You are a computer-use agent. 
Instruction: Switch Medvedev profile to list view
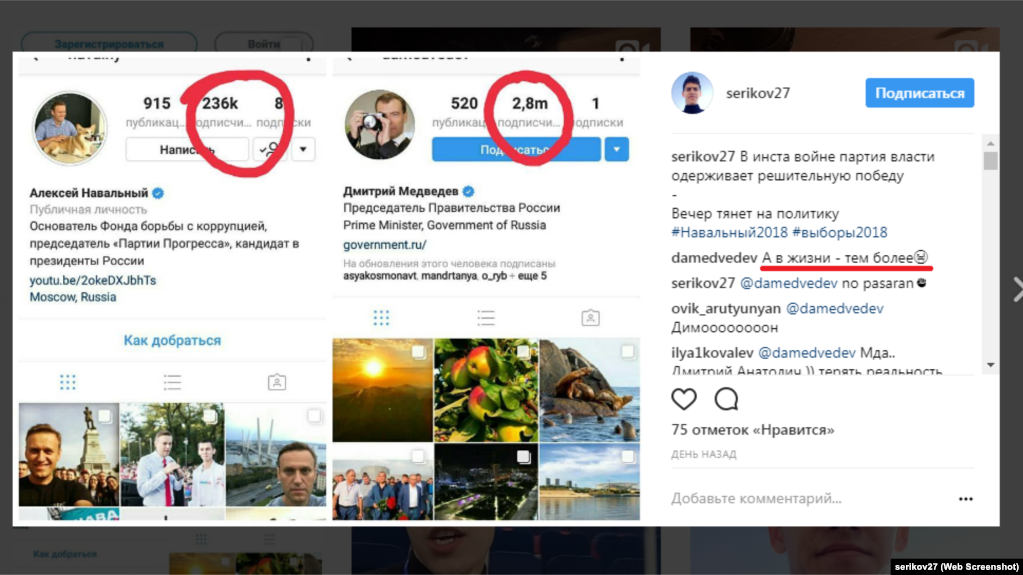[x=486, y=318]
